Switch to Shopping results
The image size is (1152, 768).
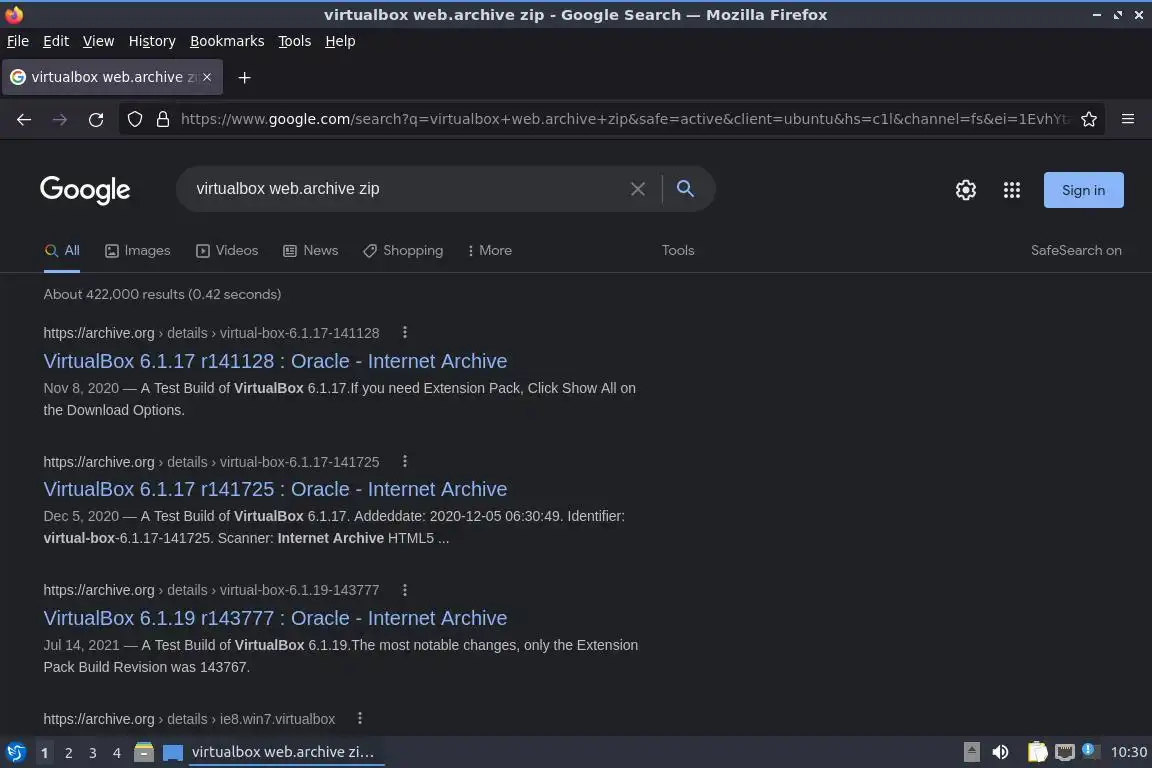(x=403, y=251)
